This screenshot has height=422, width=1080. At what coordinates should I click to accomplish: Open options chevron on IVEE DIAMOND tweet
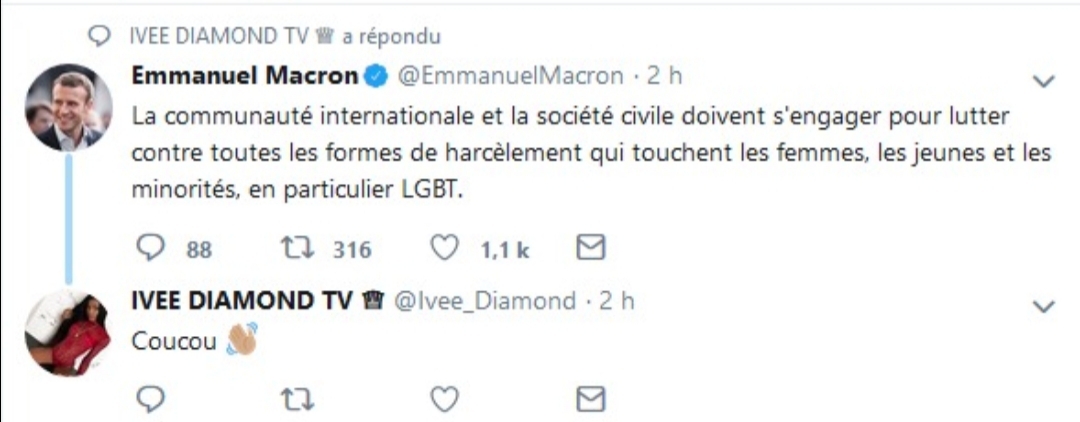coord(1044,306)
